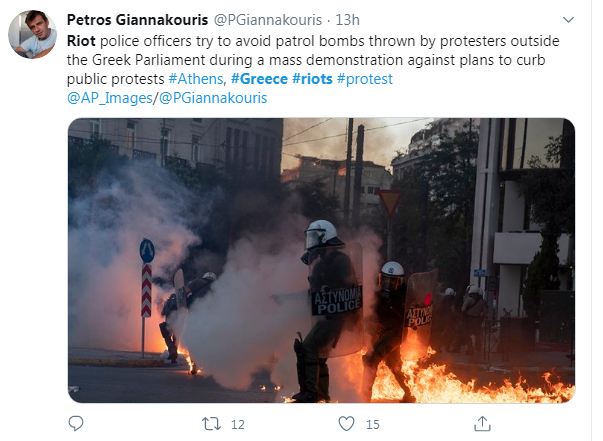Follow the #Greece hashtag link
603x441 pixels.
click(259, 79)
